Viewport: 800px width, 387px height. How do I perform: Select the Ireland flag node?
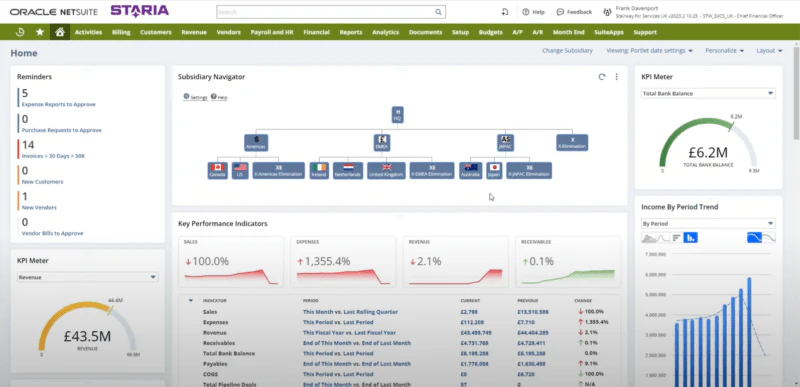click(319, 170)
